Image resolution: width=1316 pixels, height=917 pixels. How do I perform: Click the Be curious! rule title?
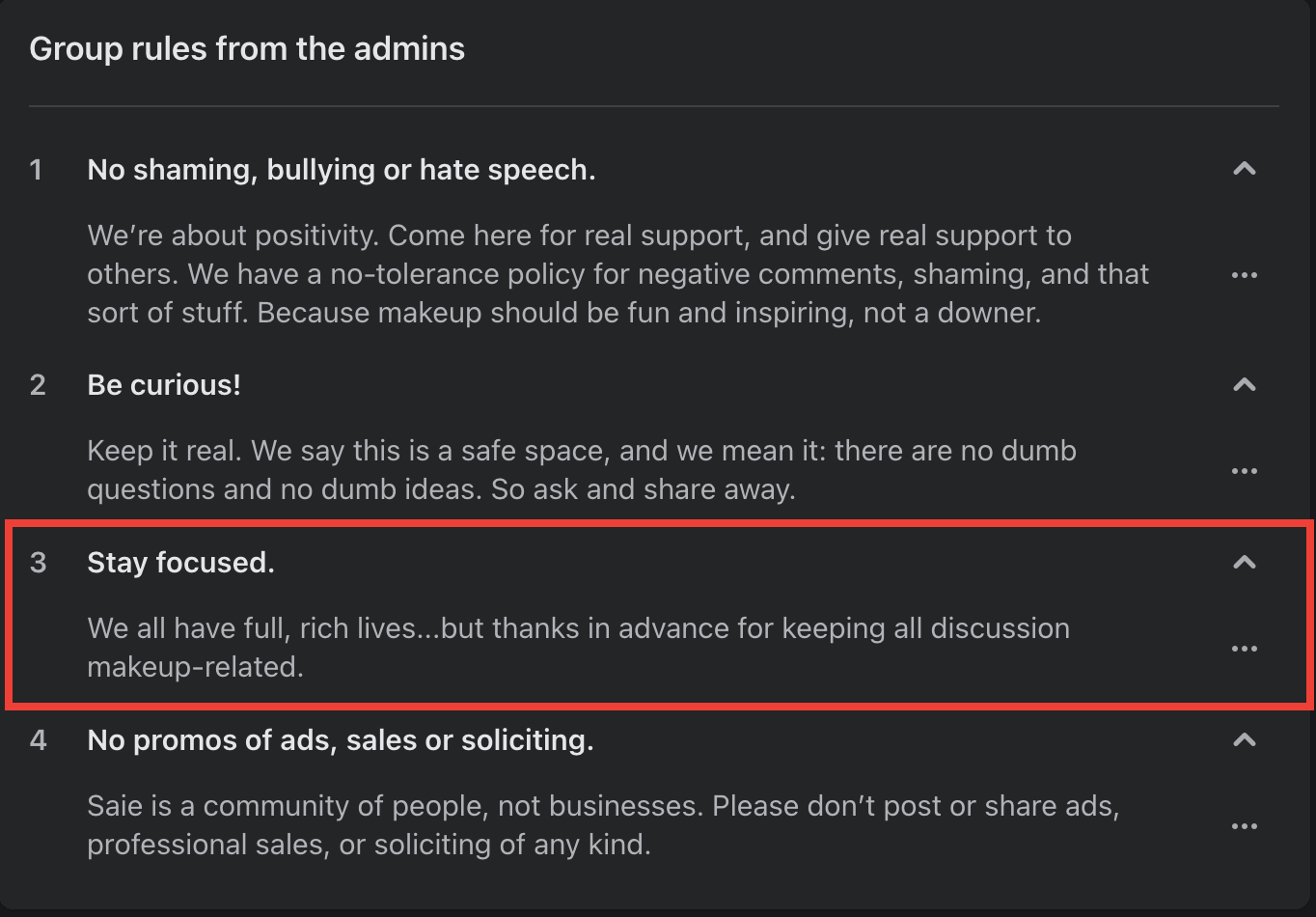click(x=164, y=385)
